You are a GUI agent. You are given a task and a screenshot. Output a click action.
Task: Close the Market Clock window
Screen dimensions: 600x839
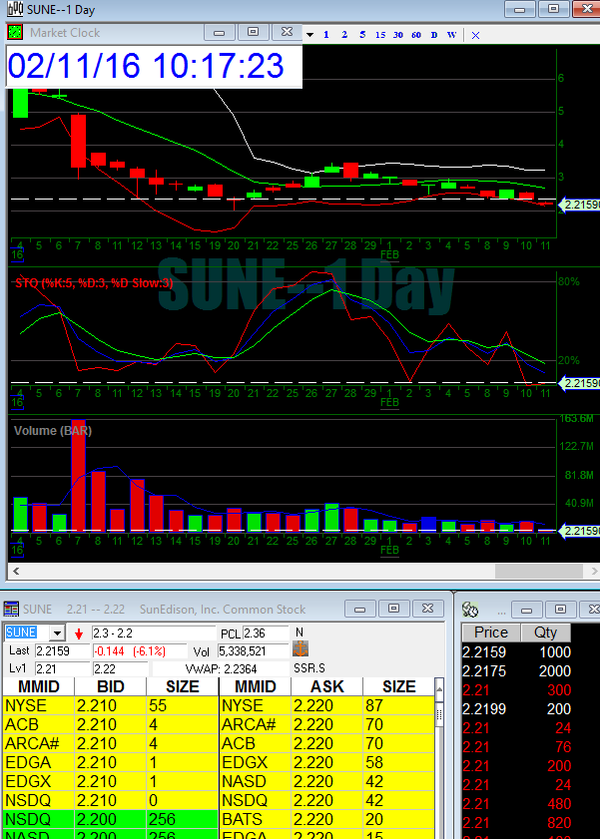[287, 32]
